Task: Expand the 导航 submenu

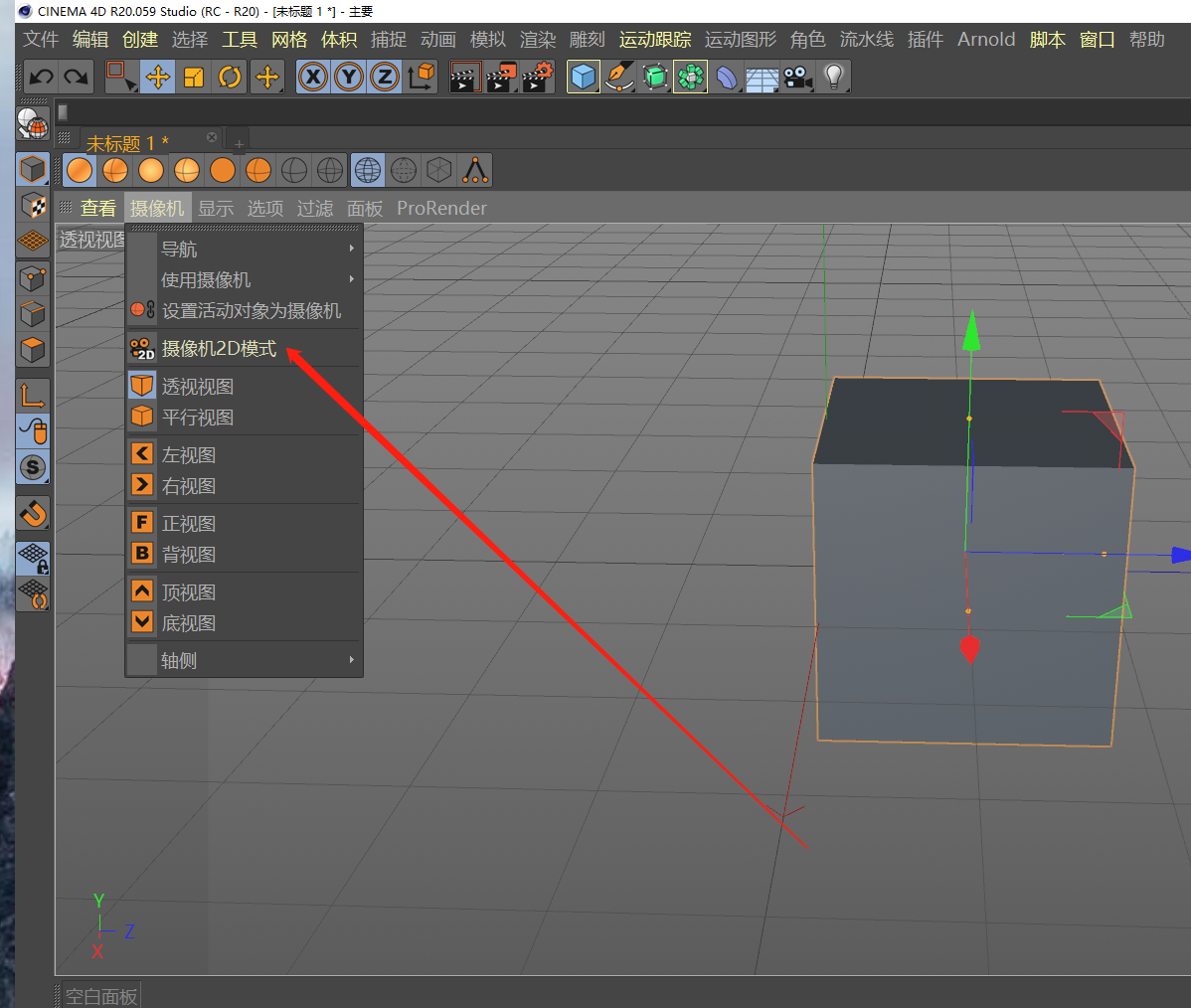Action: [x=244, y=249]
